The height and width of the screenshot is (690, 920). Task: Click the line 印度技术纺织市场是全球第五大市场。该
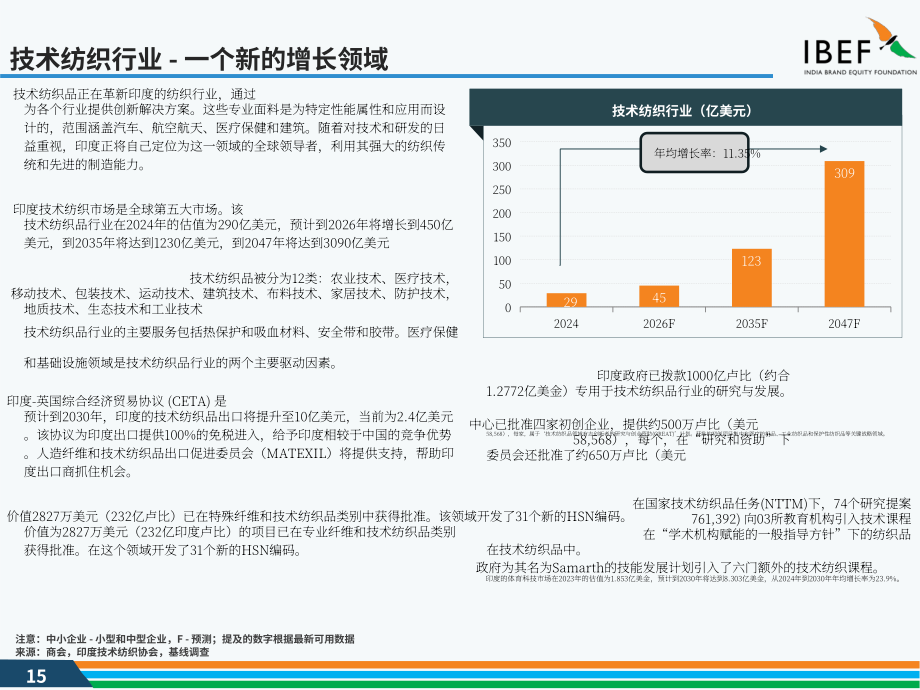point(128,209)
